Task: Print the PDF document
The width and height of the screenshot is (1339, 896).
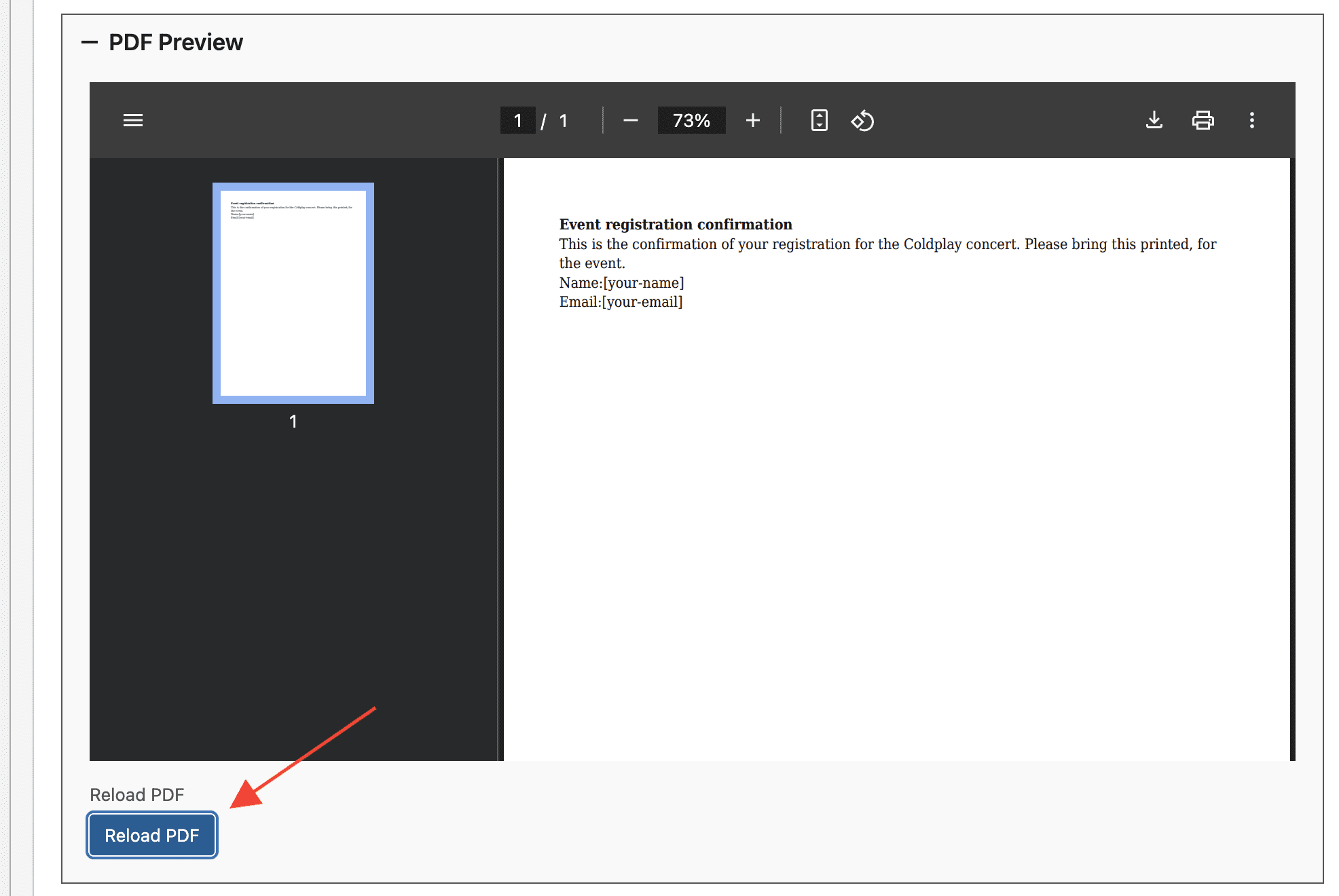Action: (x=1203, y=121)
